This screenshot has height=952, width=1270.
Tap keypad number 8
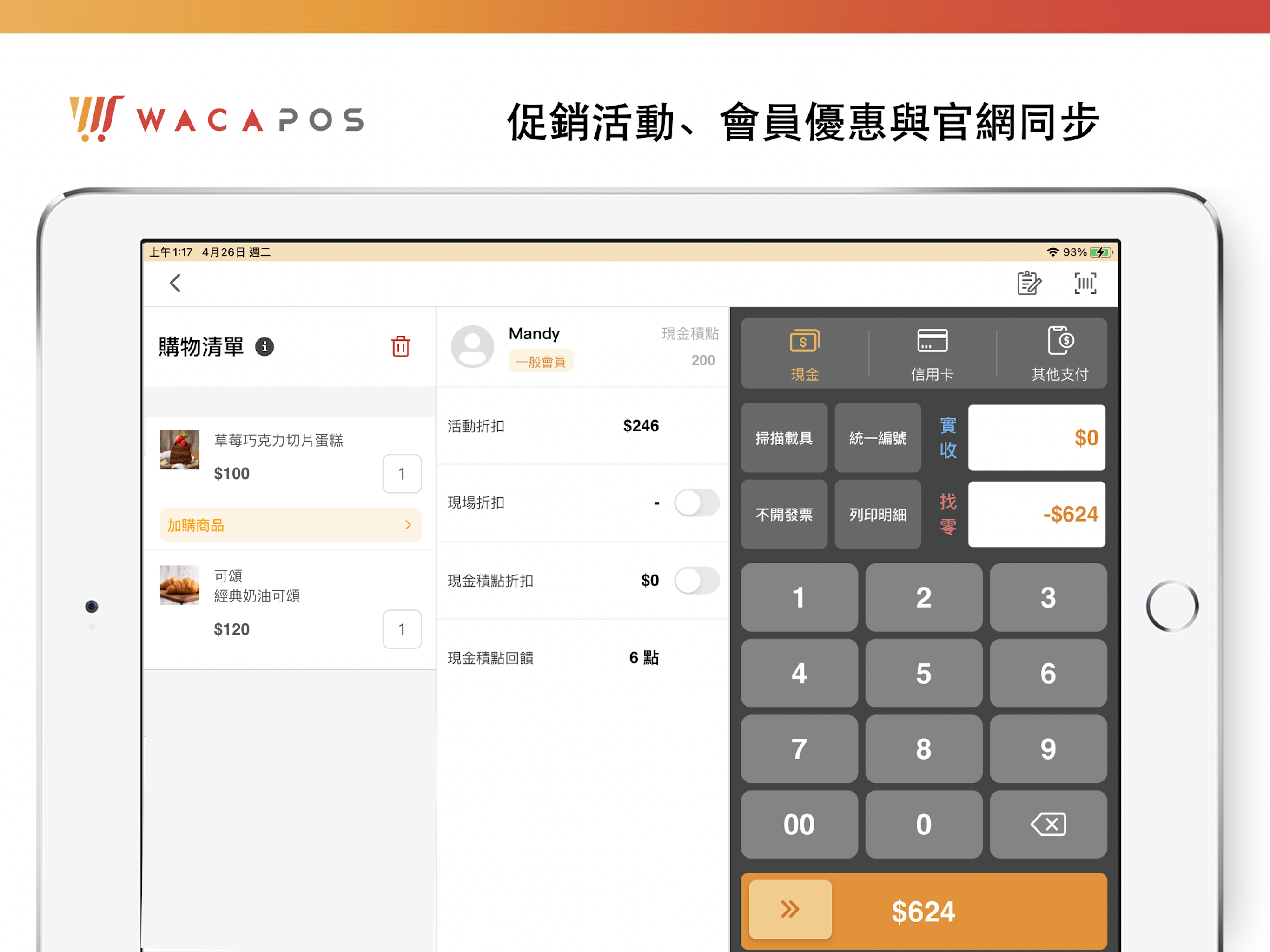pos(923,749)
